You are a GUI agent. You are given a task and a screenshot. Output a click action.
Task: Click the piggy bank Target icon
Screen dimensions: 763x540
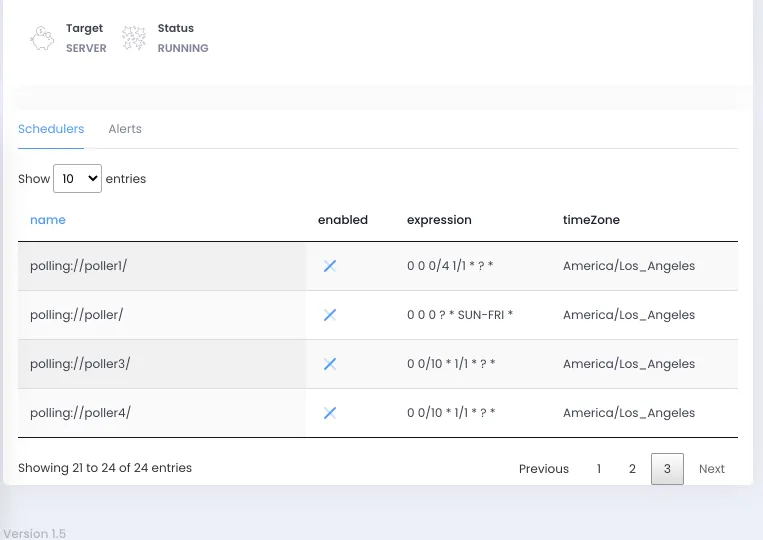pyautogui.click(x=42, y=38)
